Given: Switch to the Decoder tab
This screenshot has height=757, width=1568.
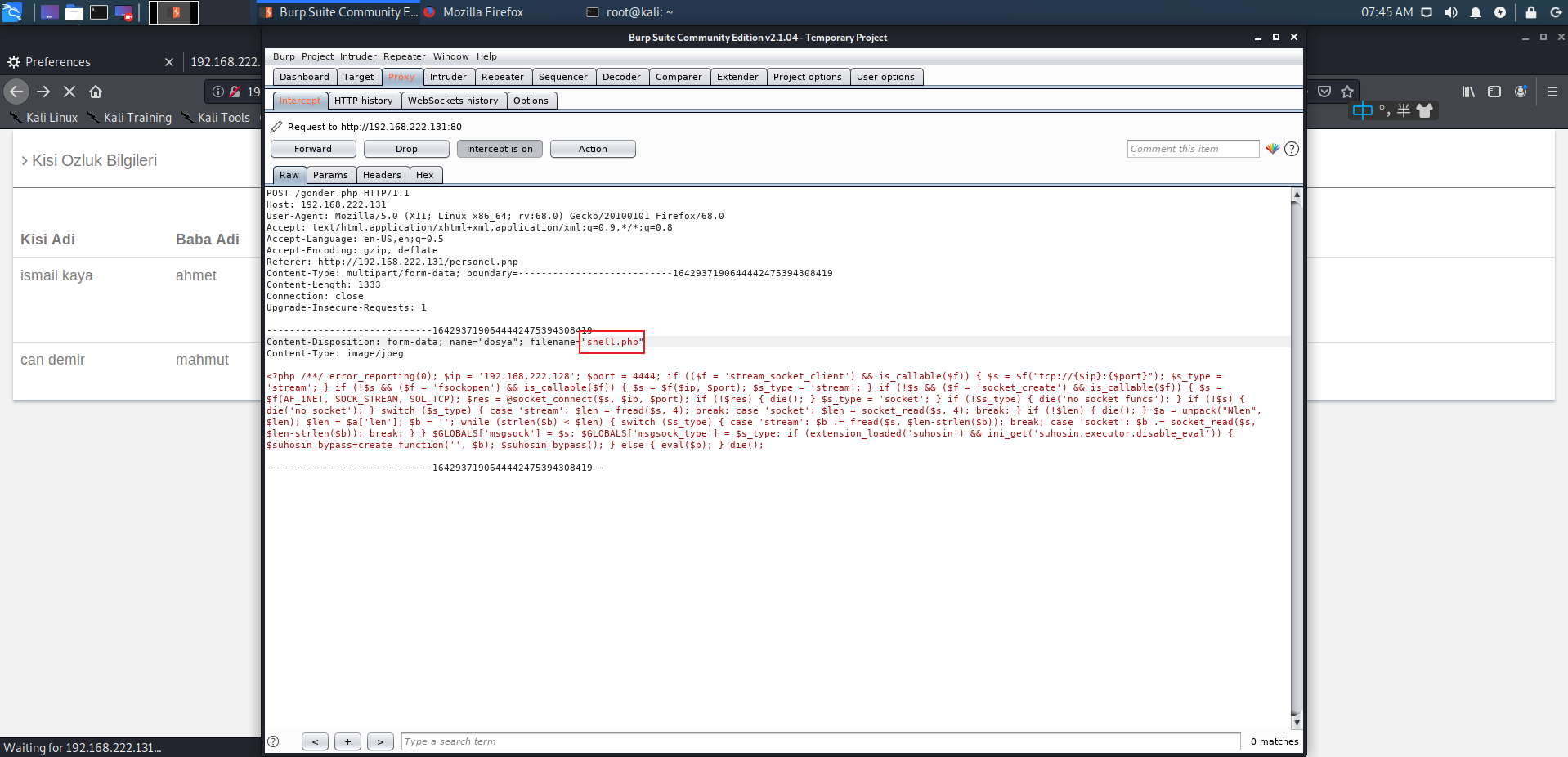Looking at the screenshot, I should (x=621, y=77).
